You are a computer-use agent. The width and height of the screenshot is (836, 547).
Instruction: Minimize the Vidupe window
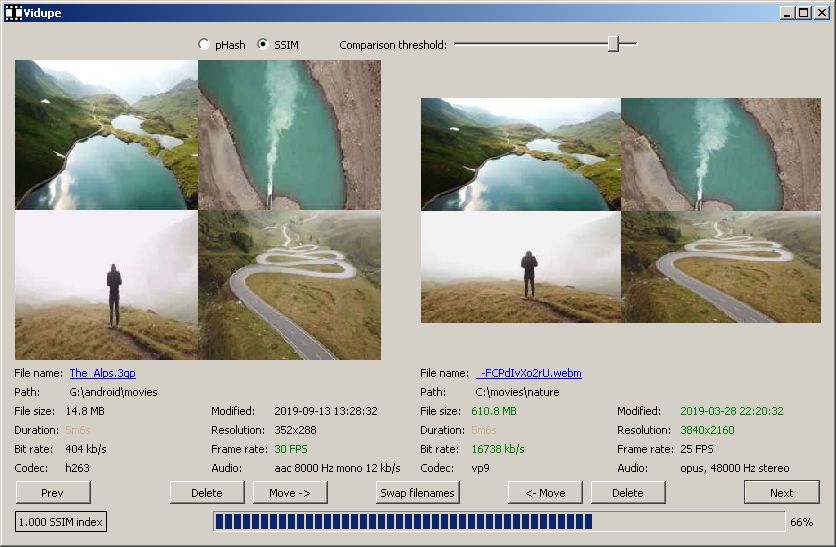[788, 12]
